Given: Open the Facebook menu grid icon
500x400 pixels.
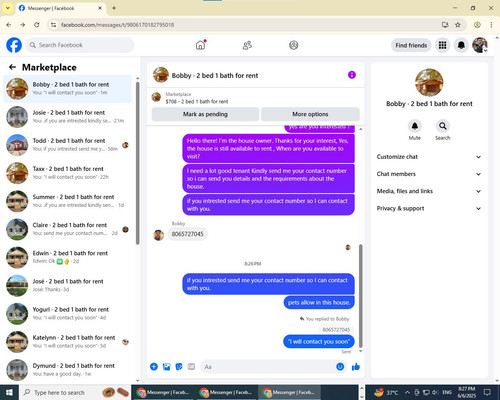Looking at the screenshot, I should pos(442,45).
